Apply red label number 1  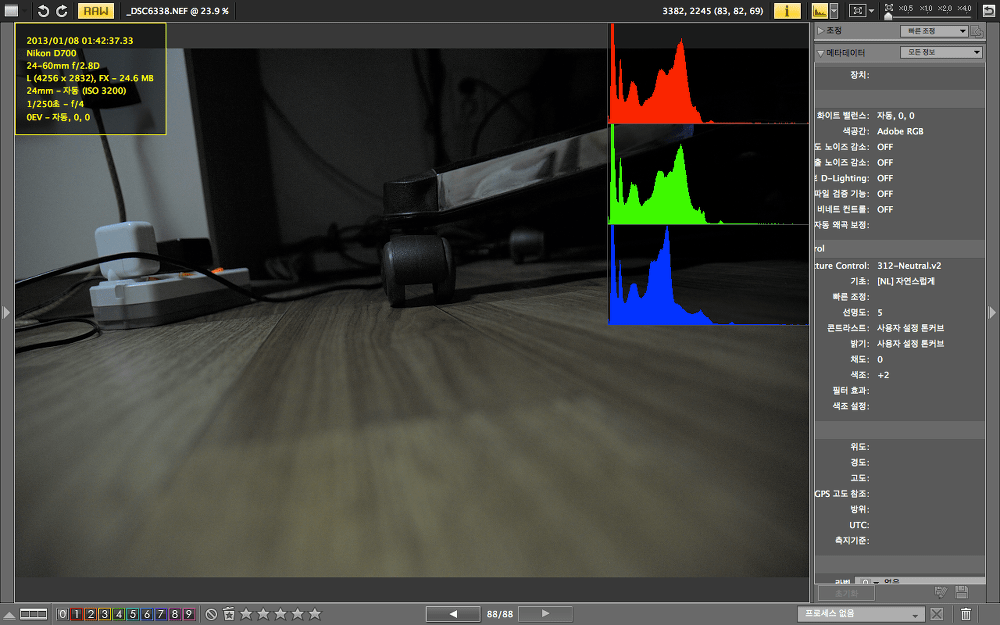76,614
